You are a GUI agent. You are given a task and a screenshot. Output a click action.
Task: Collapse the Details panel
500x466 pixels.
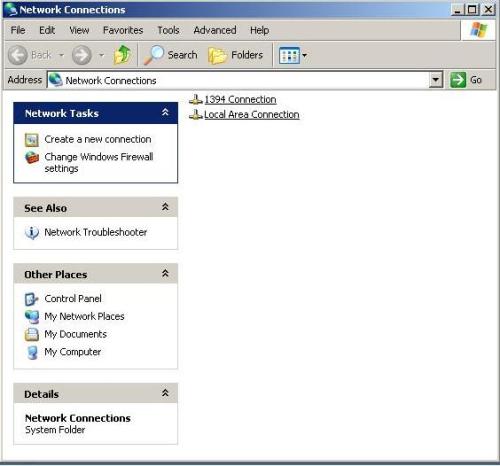(165, 393)
